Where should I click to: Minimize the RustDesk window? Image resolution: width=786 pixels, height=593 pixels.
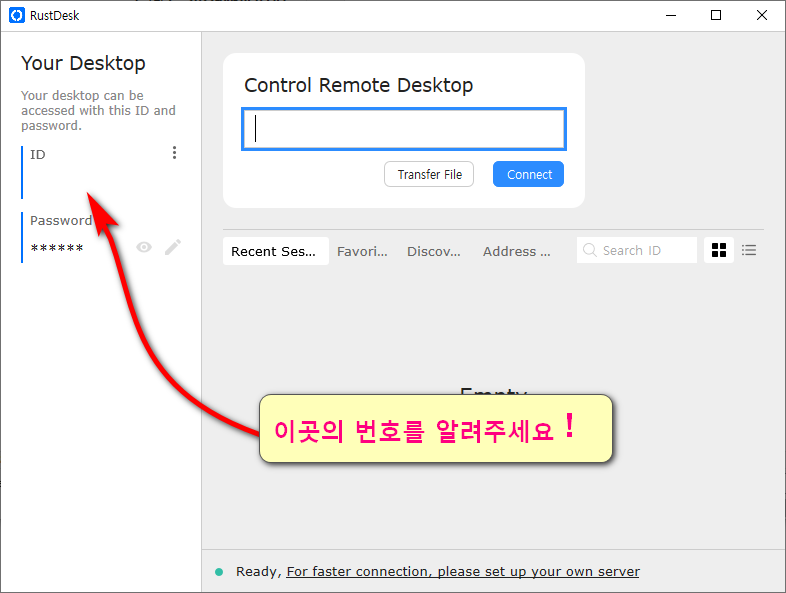669,15
